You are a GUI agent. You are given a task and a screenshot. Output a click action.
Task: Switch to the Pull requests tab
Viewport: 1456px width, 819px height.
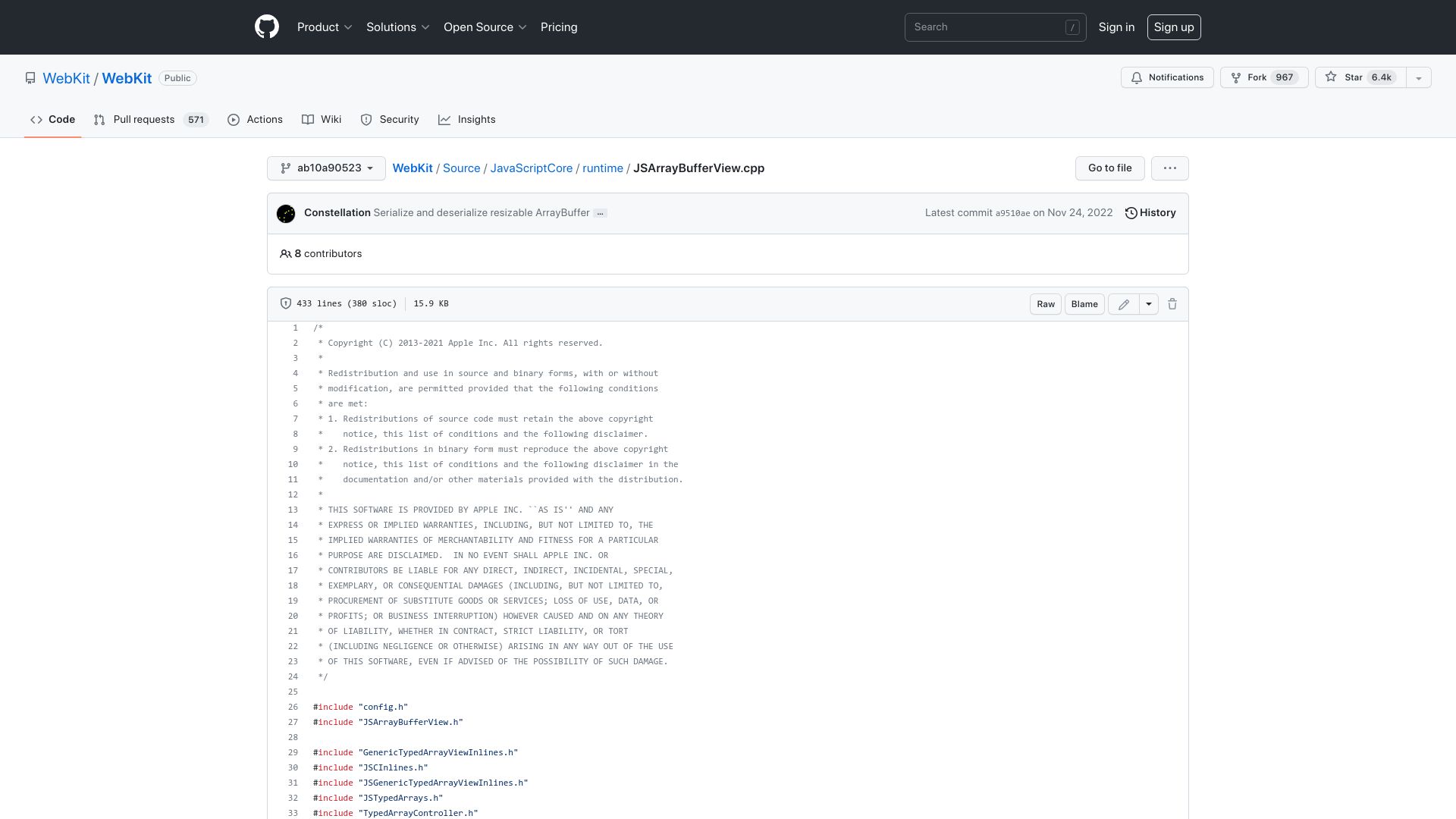click(151, 120)
